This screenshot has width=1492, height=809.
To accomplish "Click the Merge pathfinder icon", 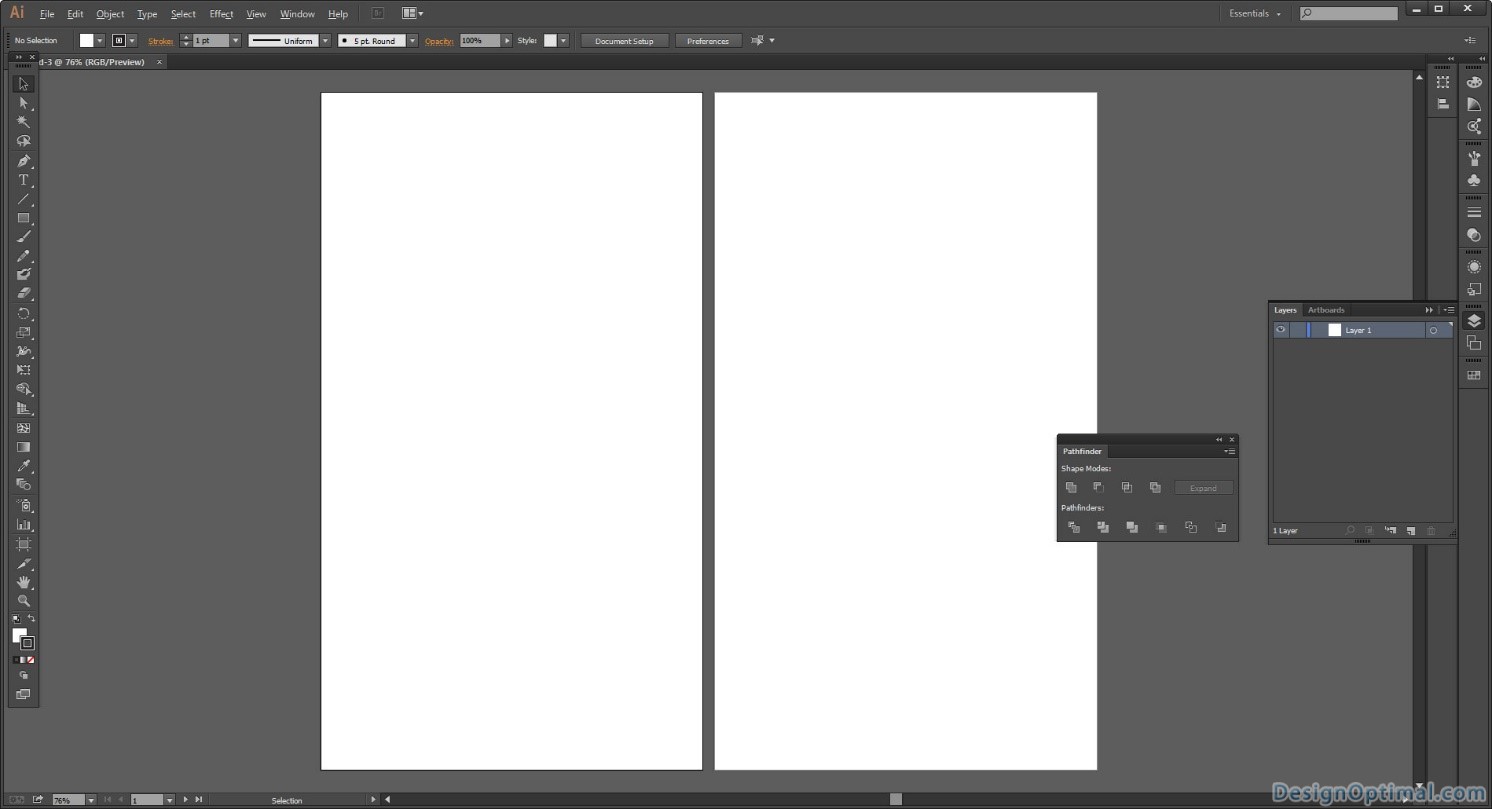I will 1132,527.
